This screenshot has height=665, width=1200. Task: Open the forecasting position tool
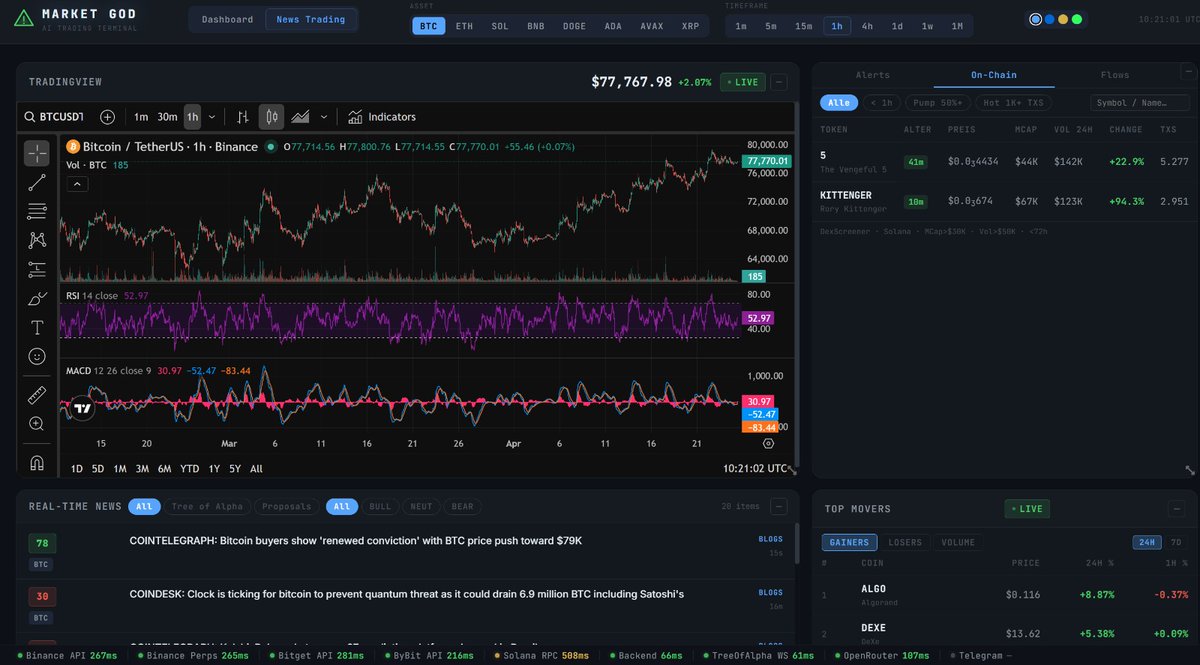pyautogui.click(x=37, y=269)
